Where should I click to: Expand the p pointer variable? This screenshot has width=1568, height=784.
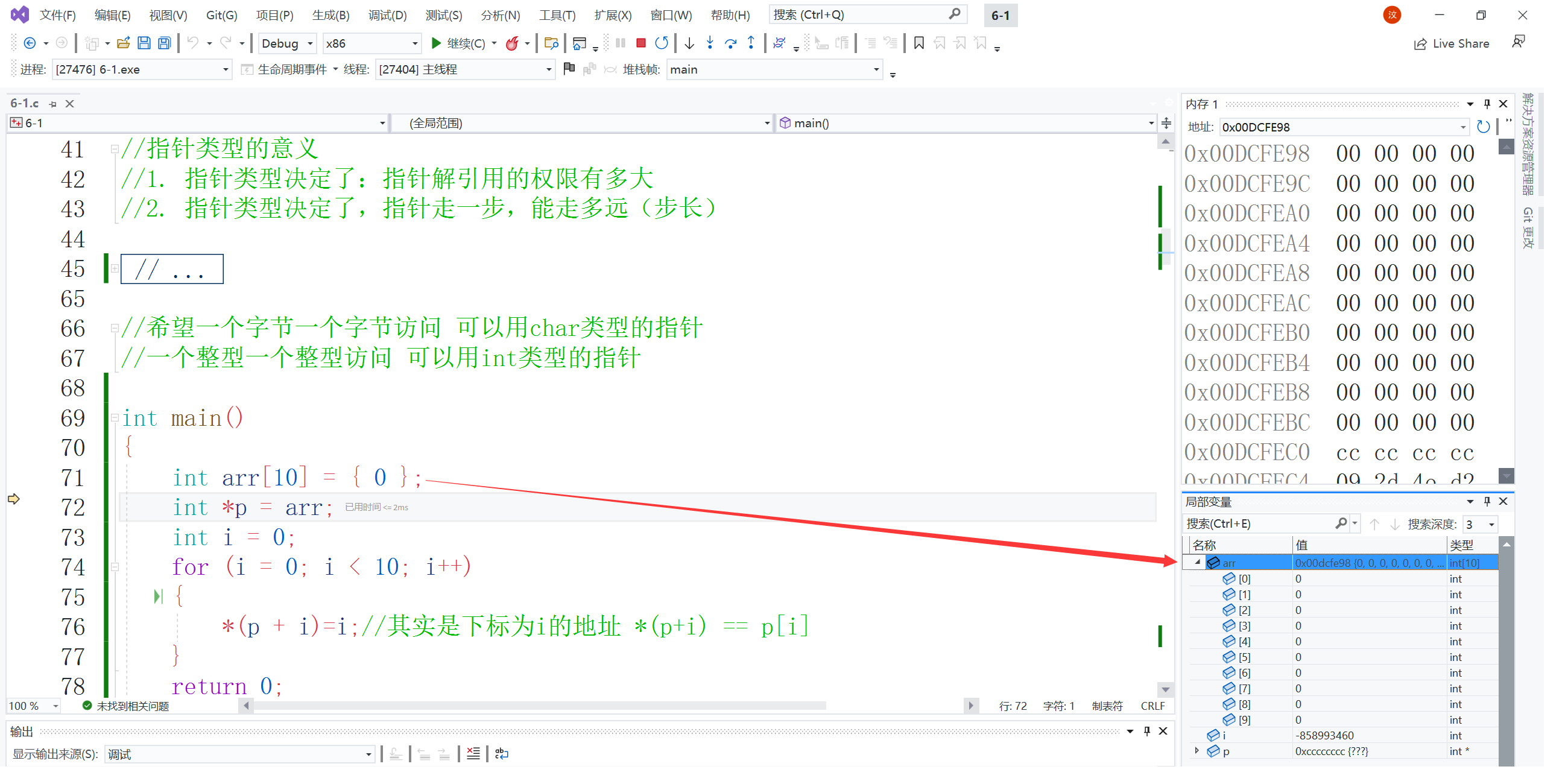(1197, 750)
